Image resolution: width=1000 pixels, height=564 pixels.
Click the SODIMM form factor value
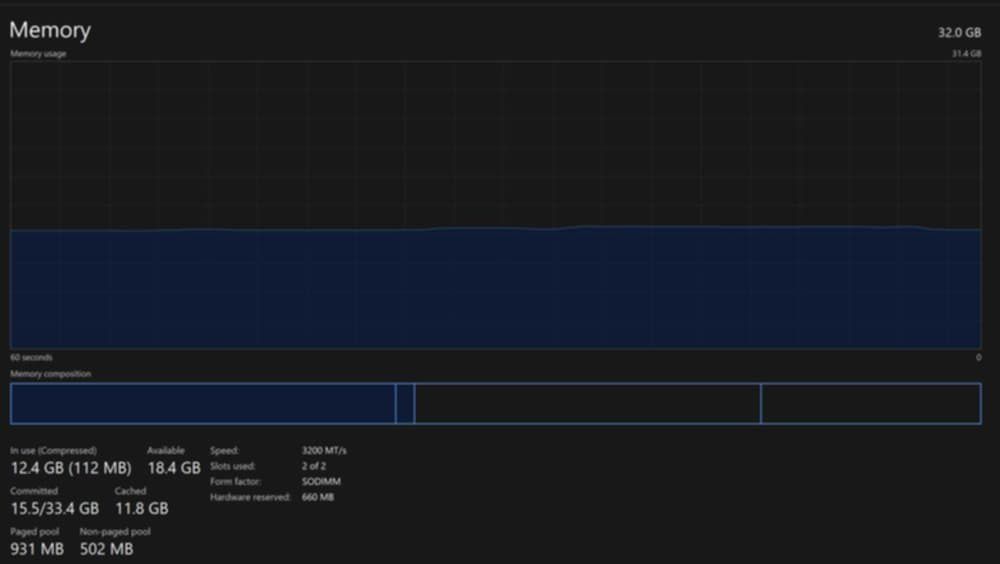[x=321, y=482]
